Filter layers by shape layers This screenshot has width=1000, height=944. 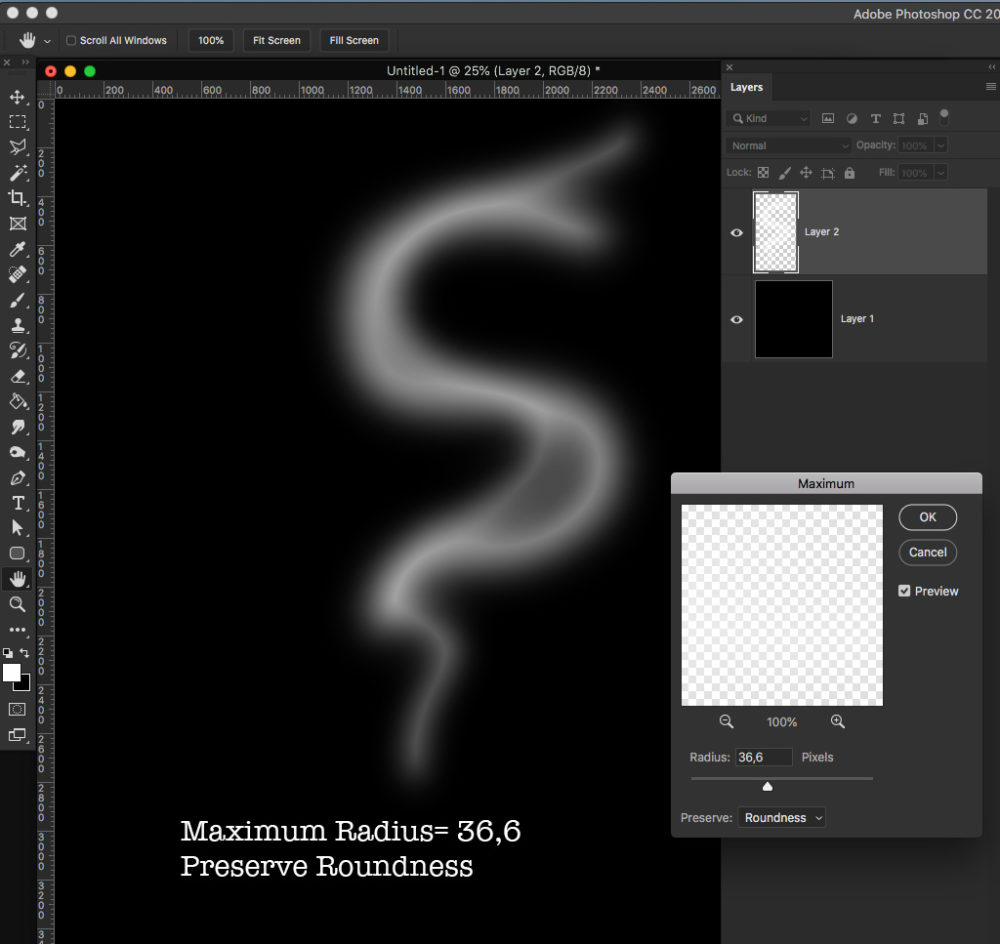pos(899,118)
